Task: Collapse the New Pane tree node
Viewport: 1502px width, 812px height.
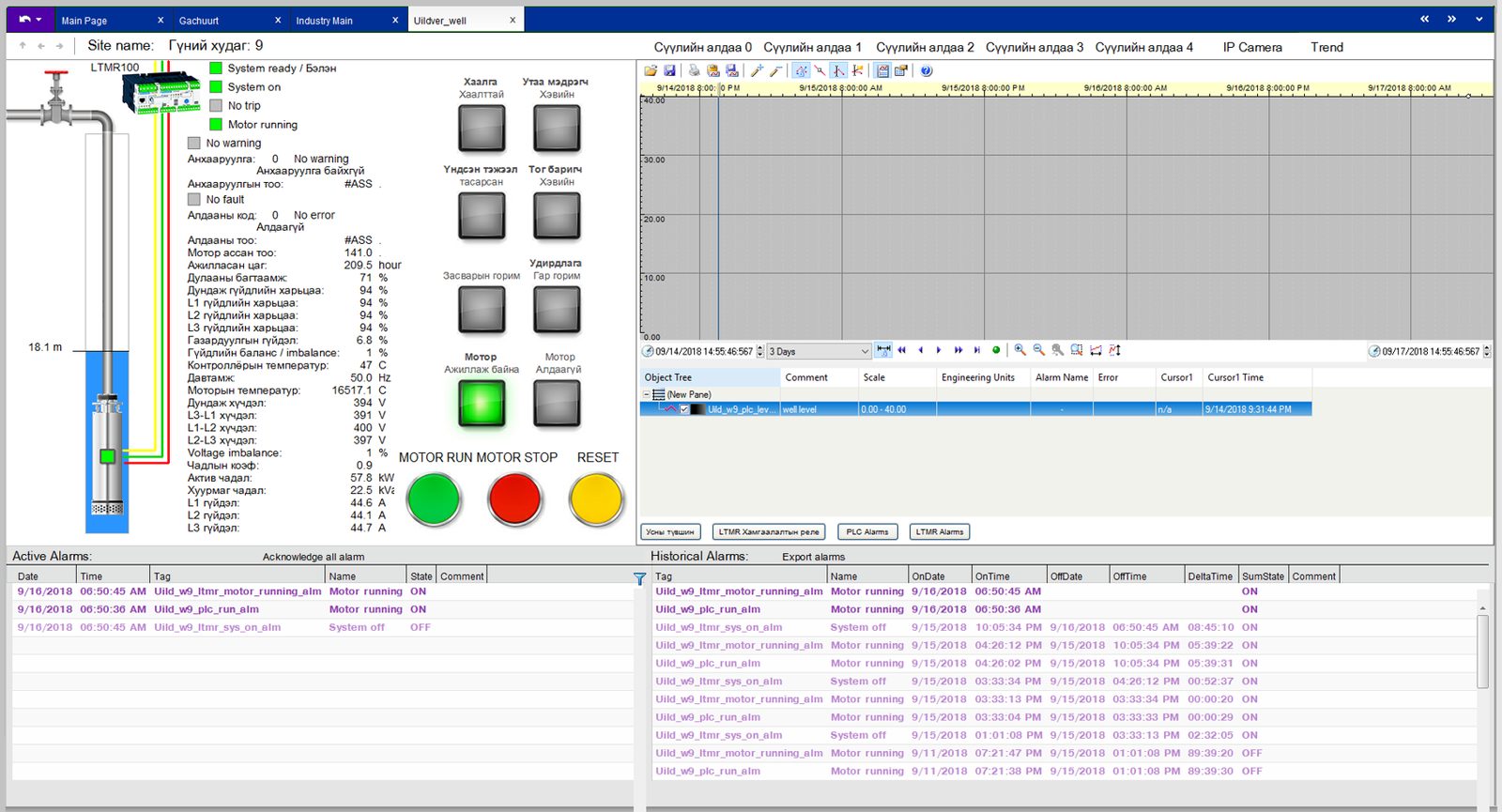Action: pos(646,395)
